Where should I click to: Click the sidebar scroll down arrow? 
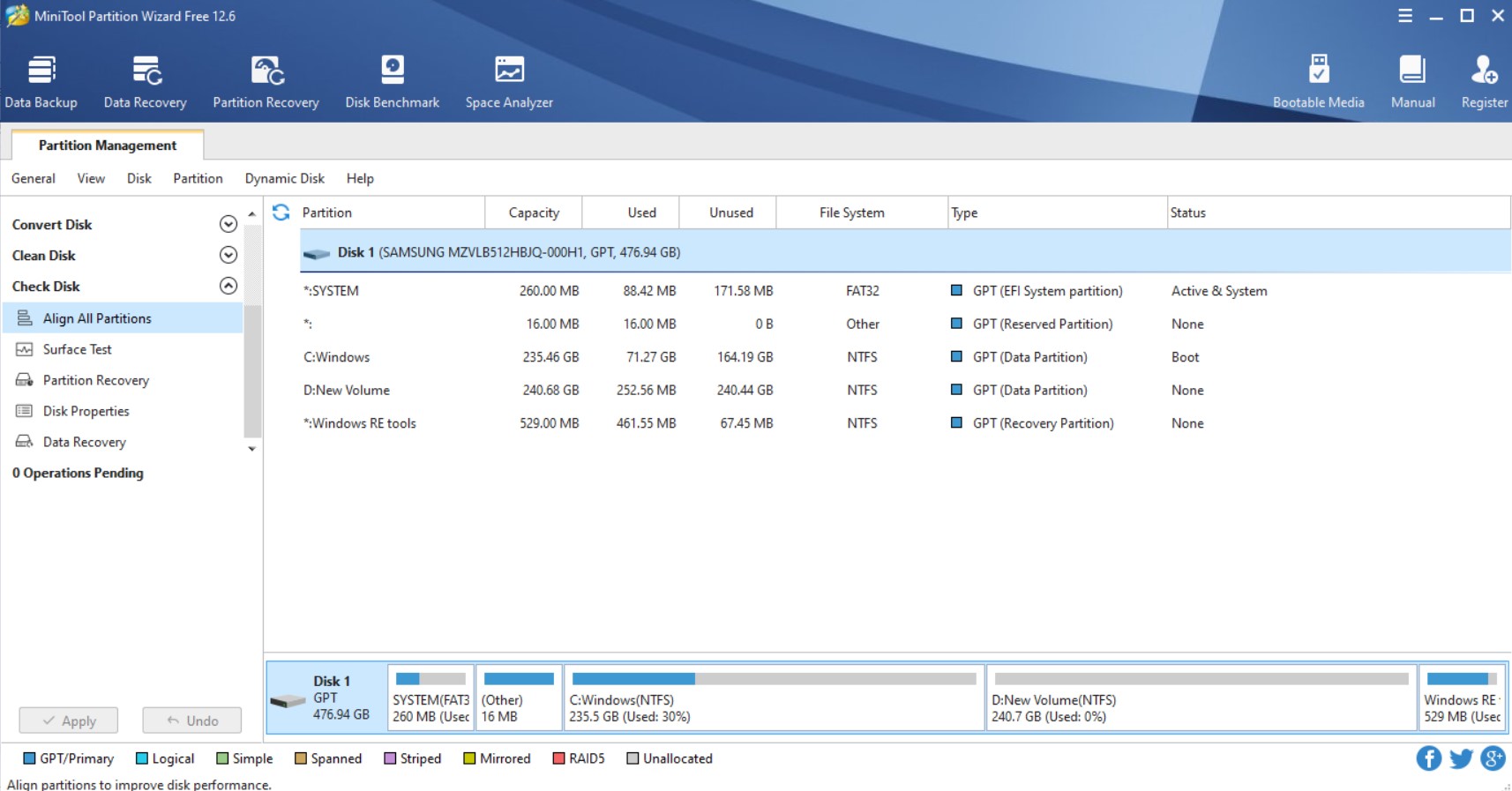(252, 449)
